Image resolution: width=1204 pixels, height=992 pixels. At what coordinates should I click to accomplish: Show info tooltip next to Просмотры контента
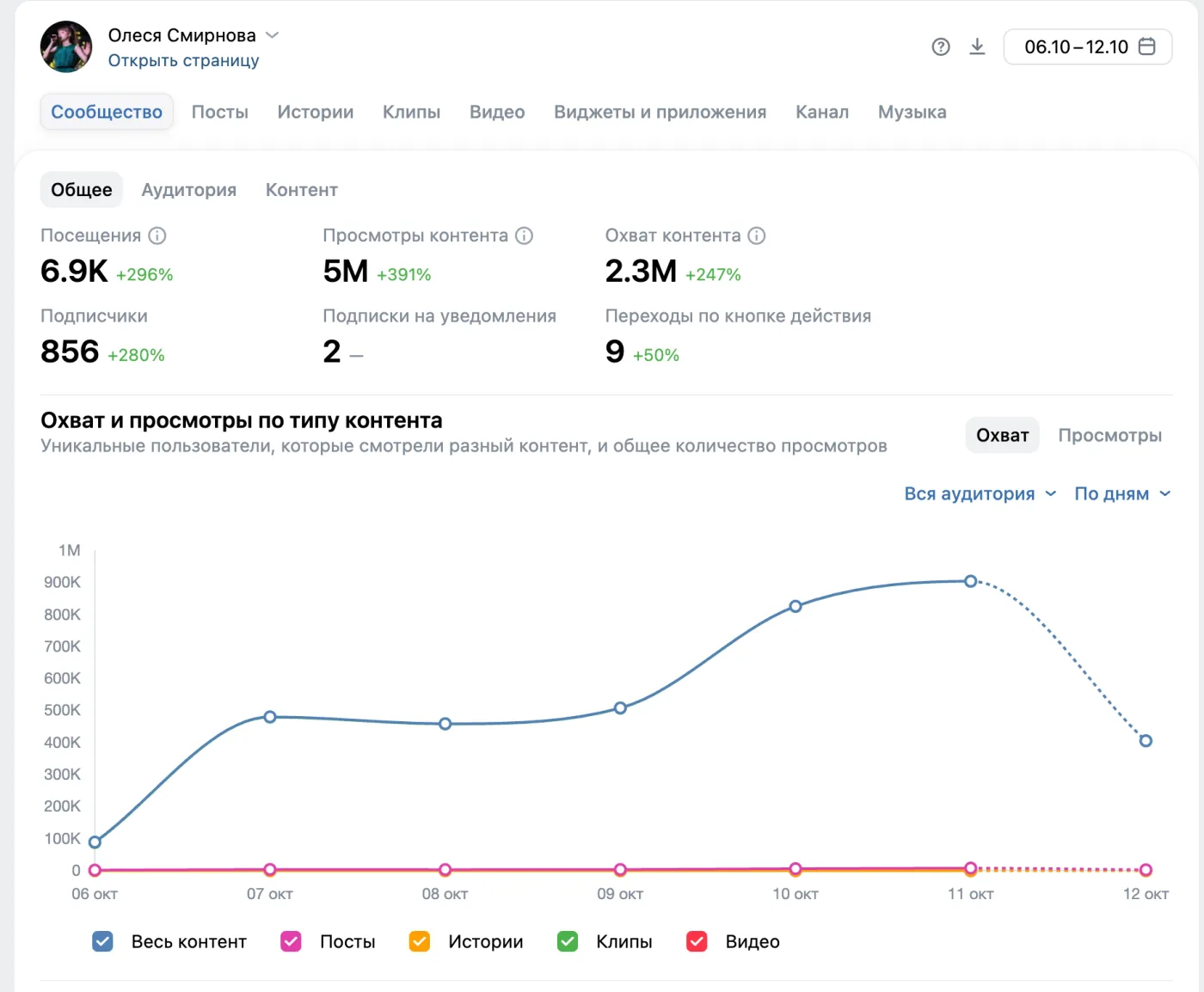coord(525,236)
